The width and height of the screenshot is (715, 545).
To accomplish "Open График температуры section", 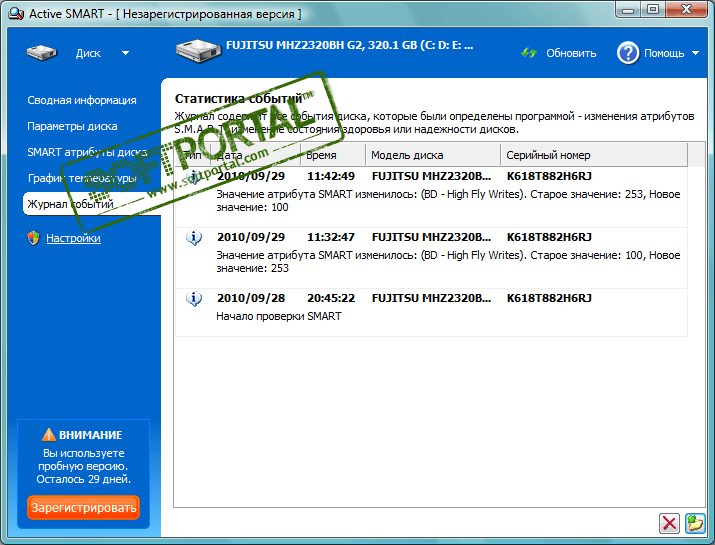I will pyautogui.click(x=82, y=178).
